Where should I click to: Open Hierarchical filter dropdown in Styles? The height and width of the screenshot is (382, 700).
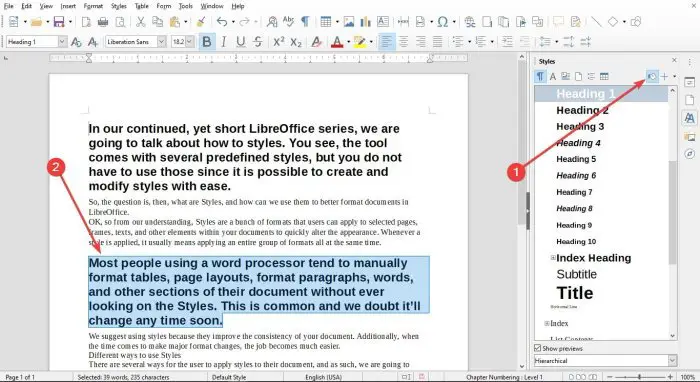(672, 361)
